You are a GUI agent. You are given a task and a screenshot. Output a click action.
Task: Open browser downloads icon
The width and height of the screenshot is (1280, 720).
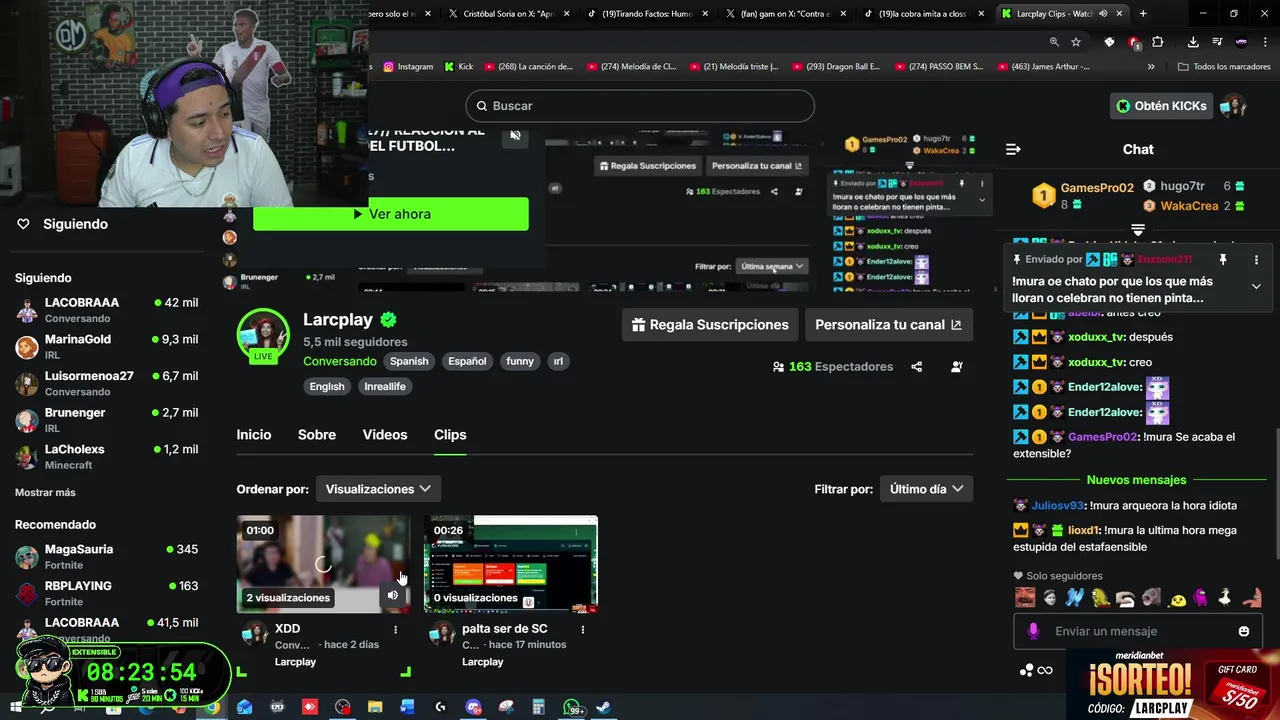coord(1193,42)
